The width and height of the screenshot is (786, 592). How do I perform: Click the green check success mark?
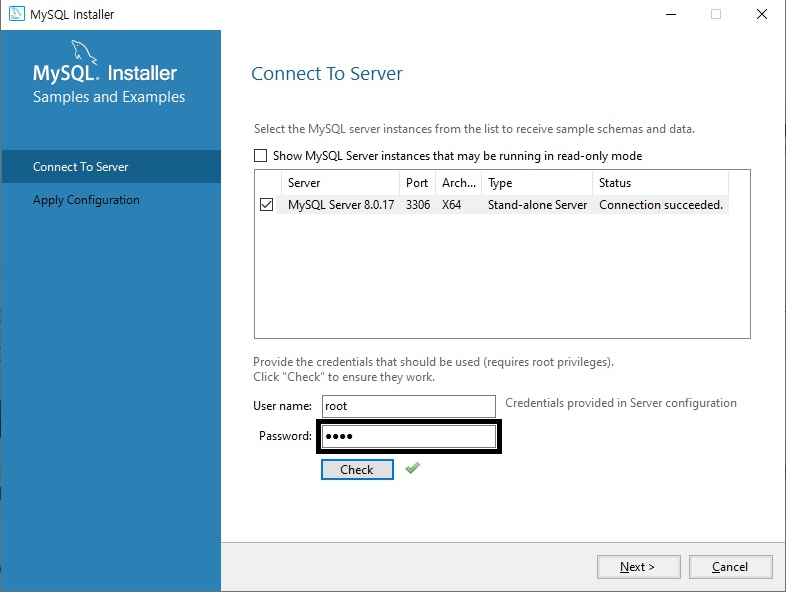413,468
